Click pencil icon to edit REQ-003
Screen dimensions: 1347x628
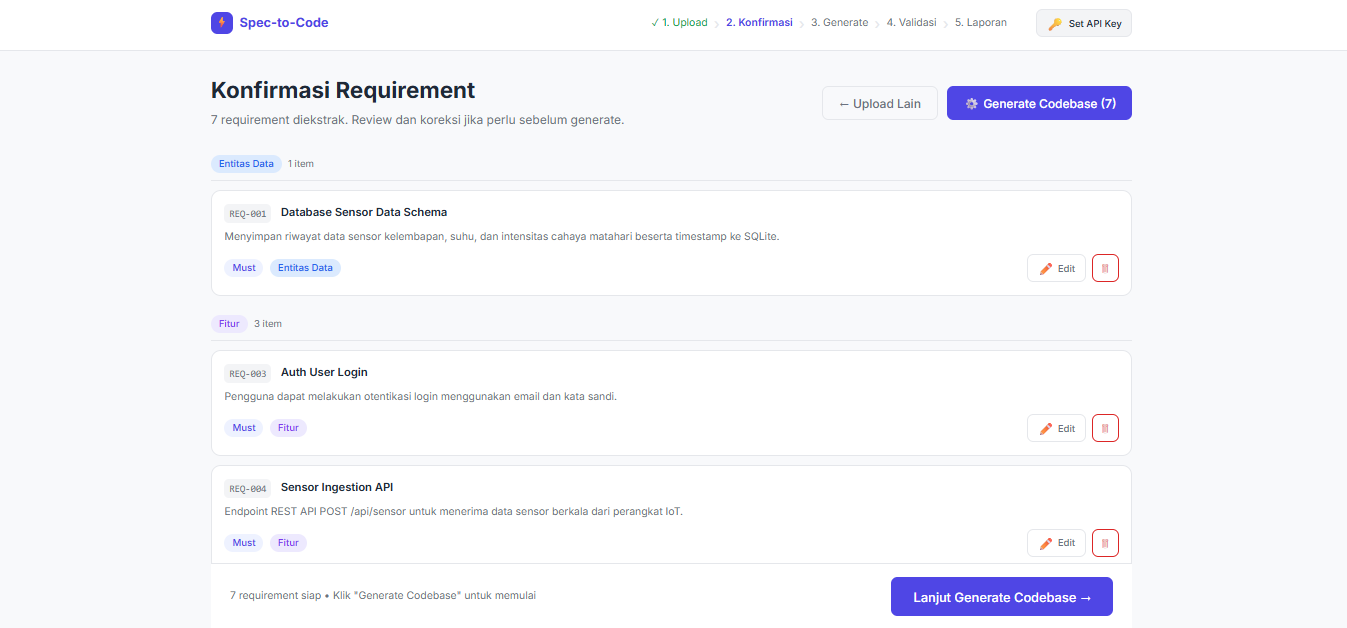(x=1046, y=428)
